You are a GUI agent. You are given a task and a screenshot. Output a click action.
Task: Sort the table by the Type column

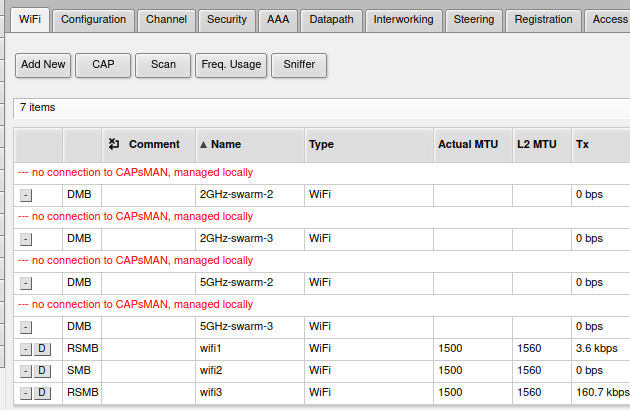pos(321,144)
